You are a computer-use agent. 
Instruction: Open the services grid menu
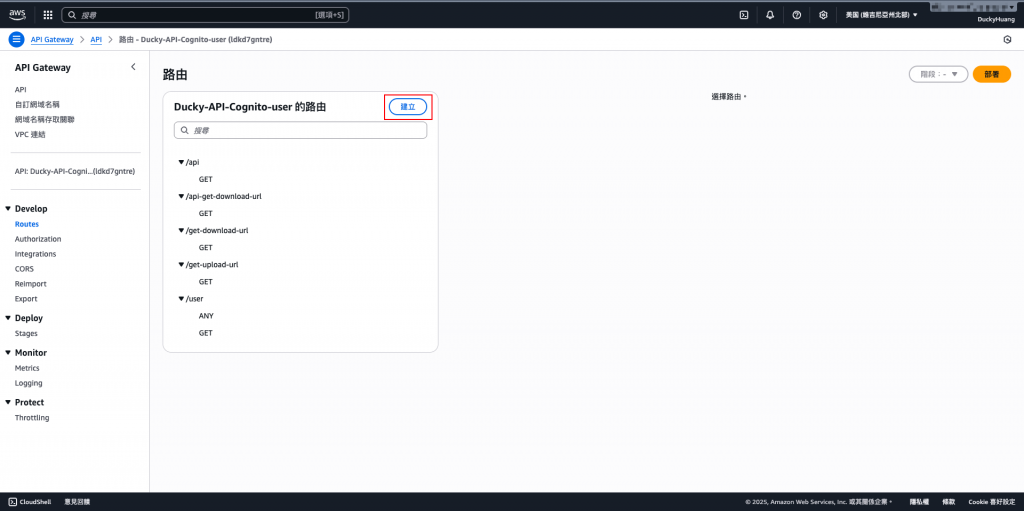click(48, 14)
